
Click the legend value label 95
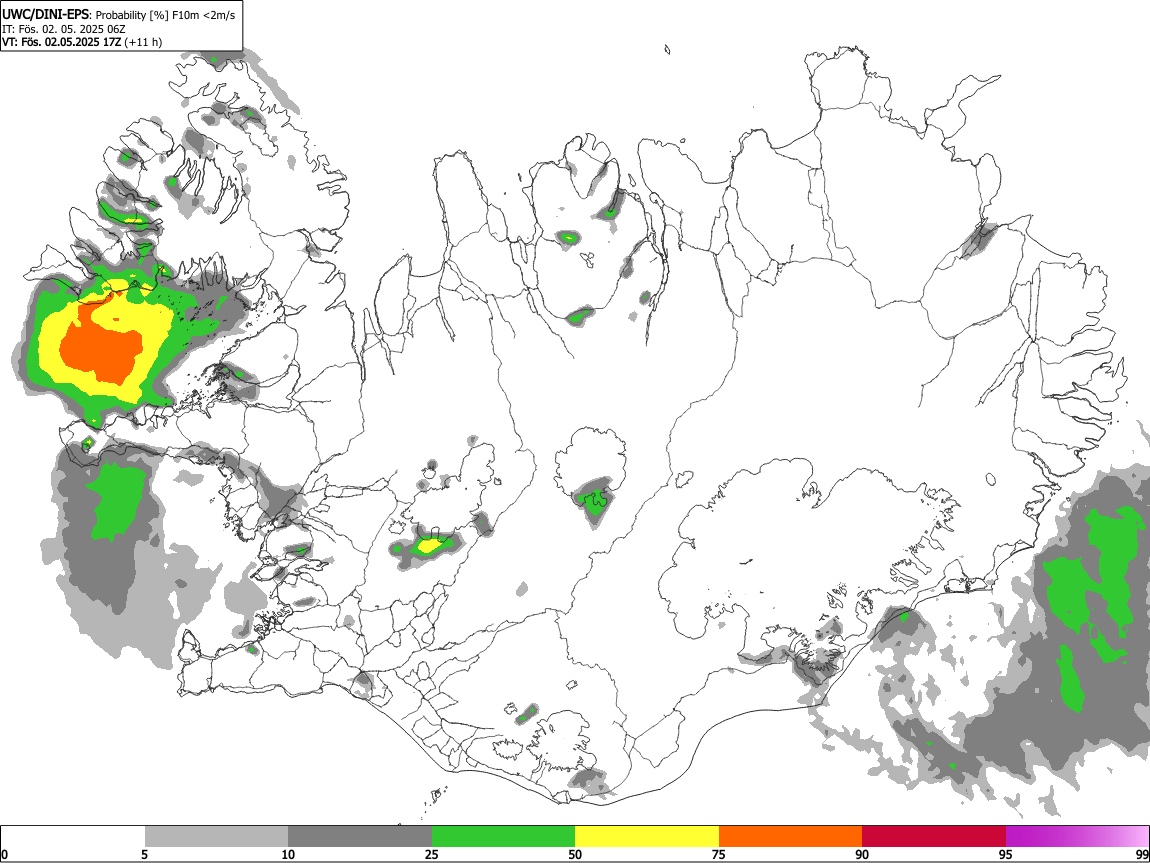pos(1006,855)
